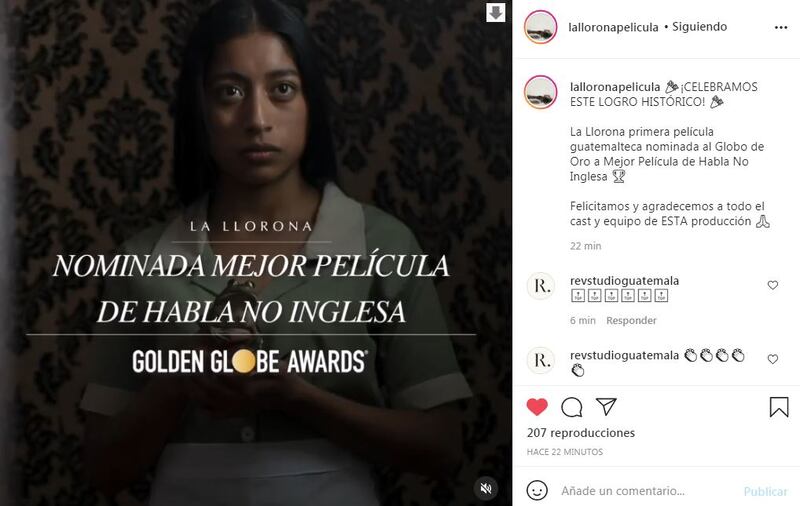Click the La Llorona video to play
This screenshot has height=506, width=800.
(x=256, y=253)
